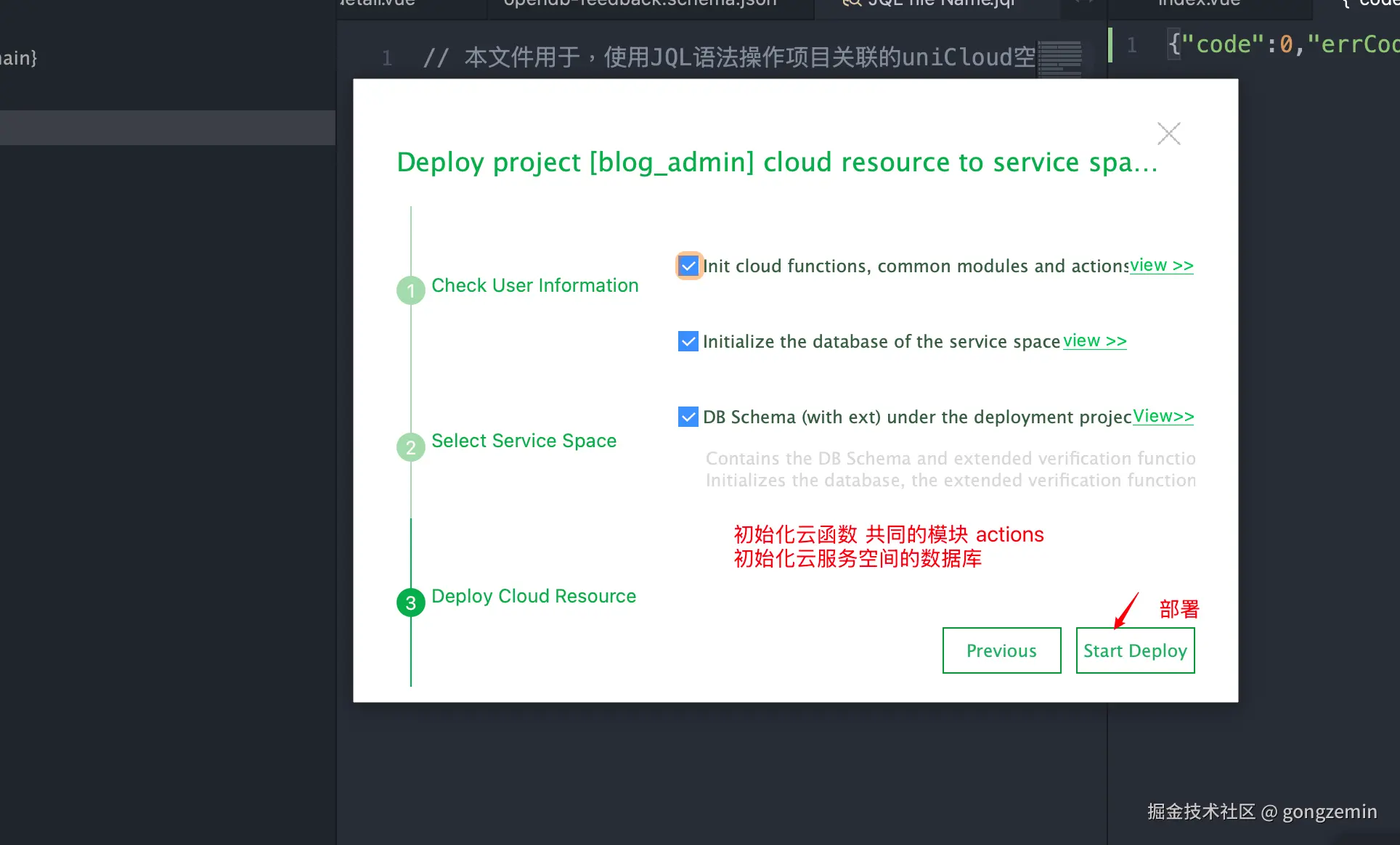Viewport: 1400px width, 845px height.
Task: Toggle Initialize the database checkbox
Action: pyautogui.click(x=688, y=341)
